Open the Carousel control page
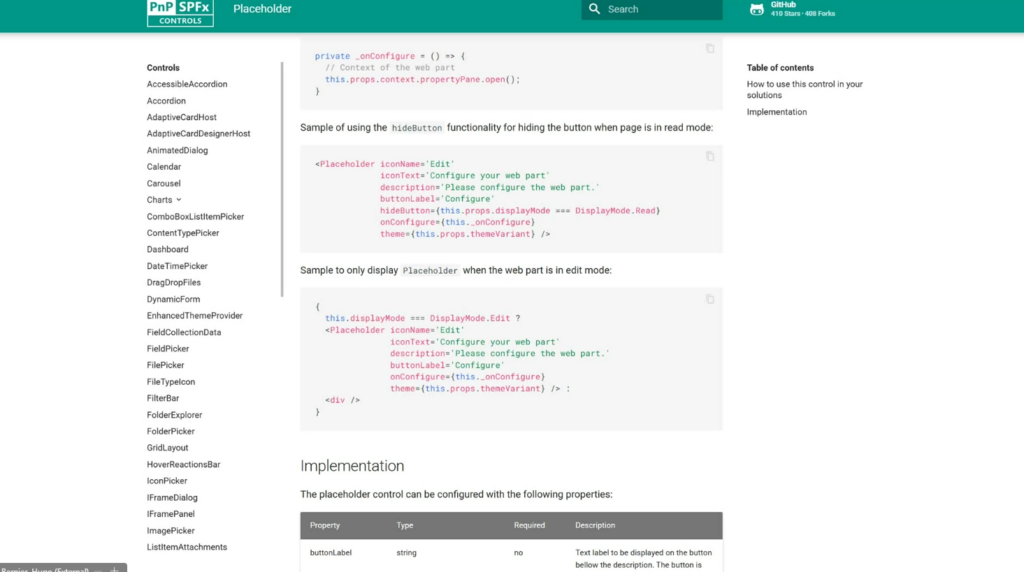This screenshot has width=1024, height=572. [164, 183]
